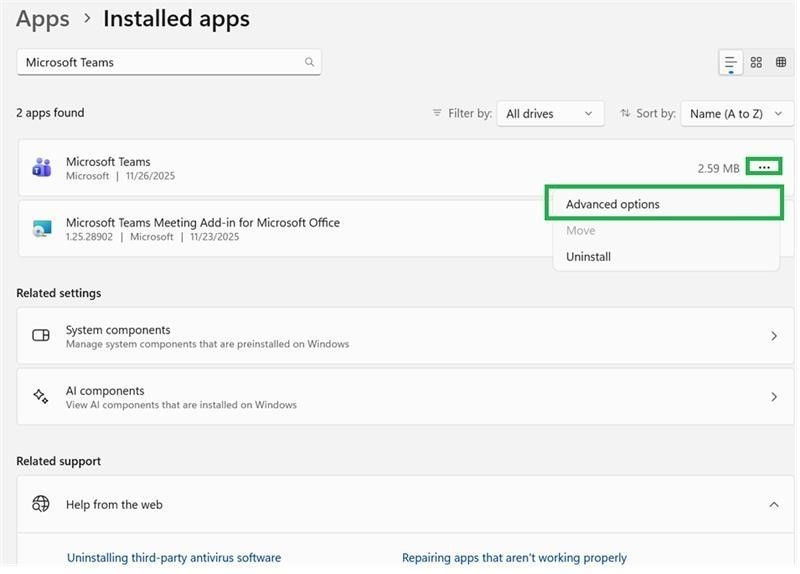Image resolution: width=800 pixels, height=574 pixels.
Task: Open Uninstalling third-party antivirus software link
Action: pyautogui.click(x=174, y=558)
